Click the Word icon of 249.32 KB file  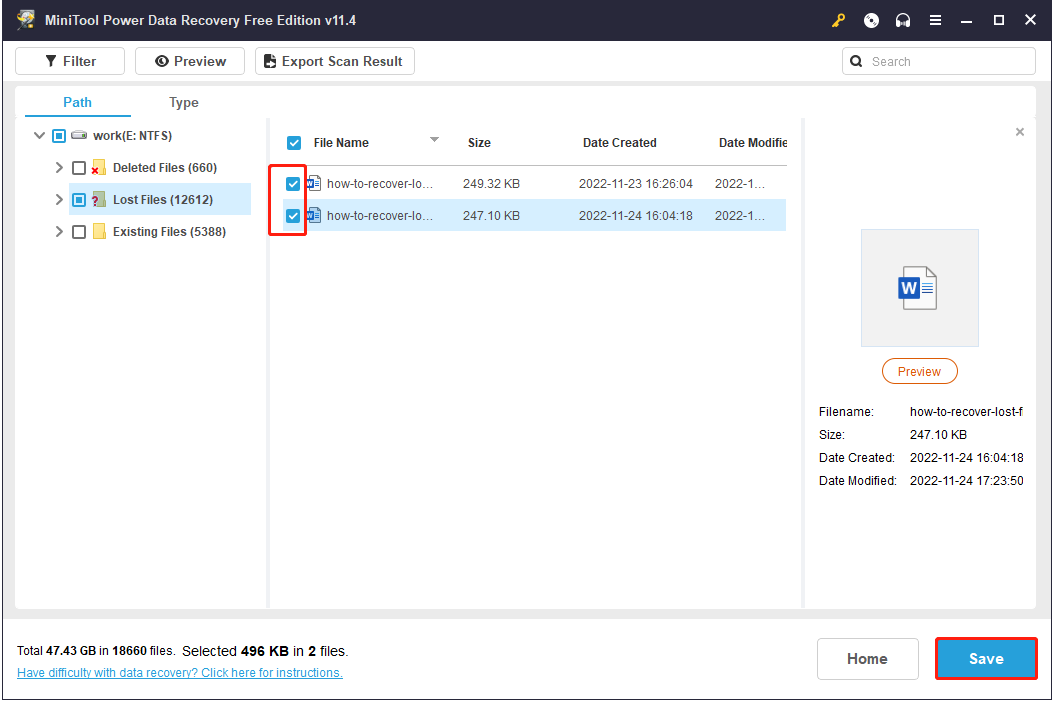[x=314, y=183]
